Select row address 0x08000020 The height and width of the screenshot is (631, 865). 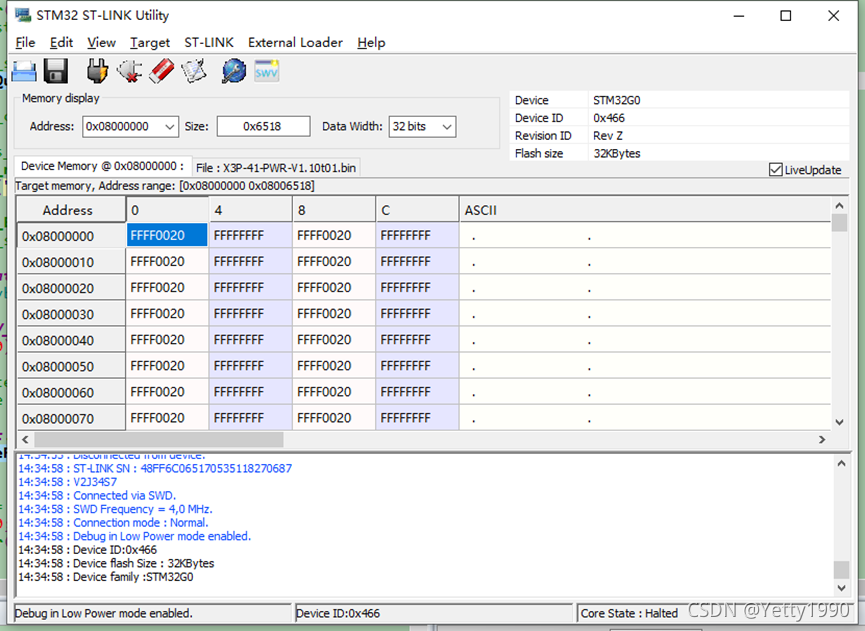click(71, 288)
